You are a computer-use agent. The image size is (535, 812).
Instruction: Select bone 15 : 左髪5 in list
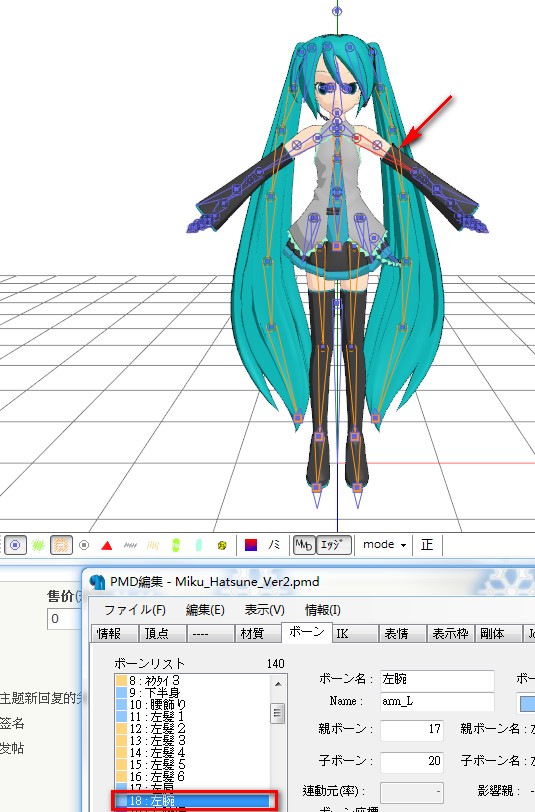(x=192, y=764)
